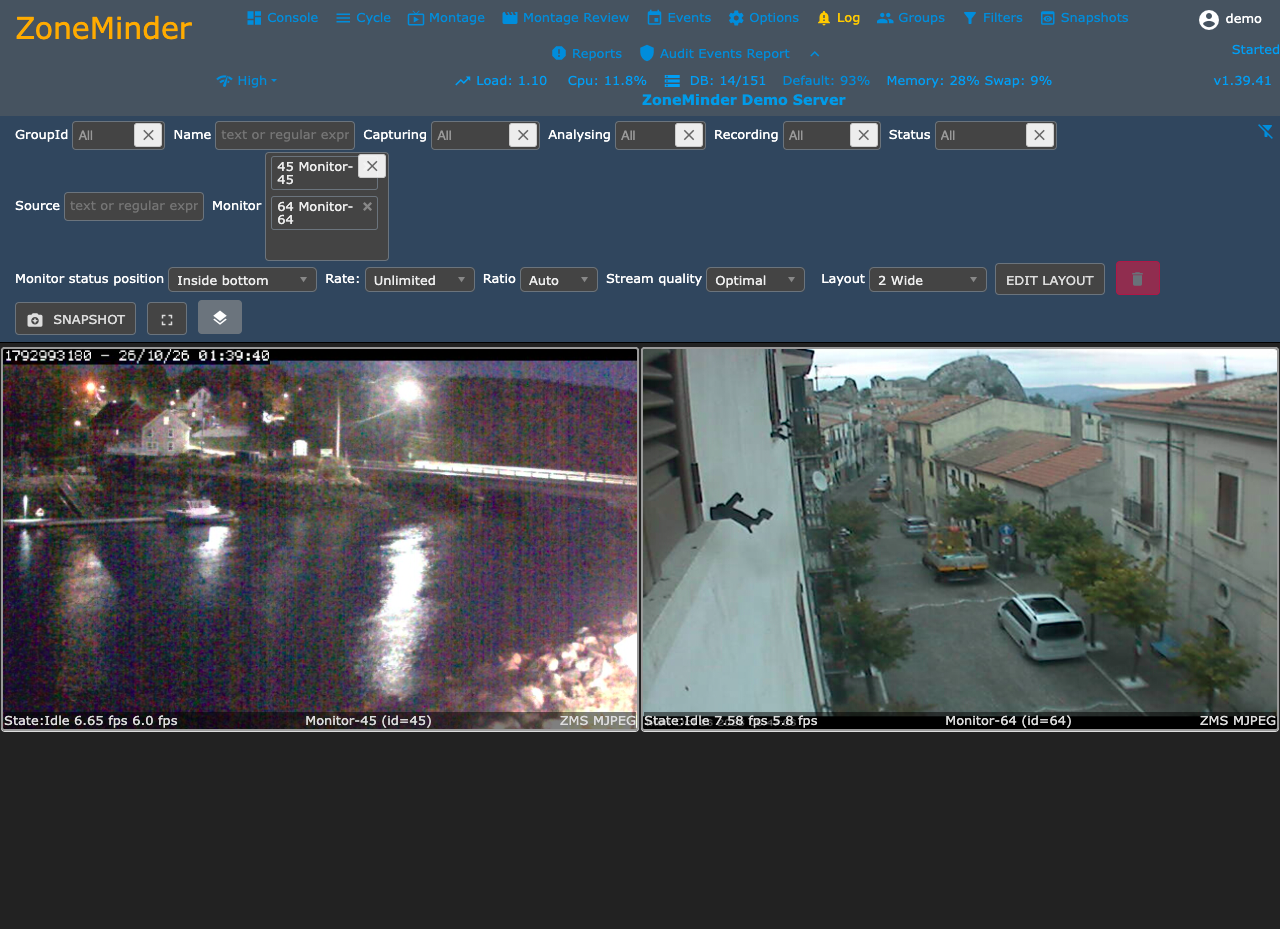Open the Reports page
Image resolution: width=1280 pixels, height=929 pixels.
pyautogui.click(x=586, y=53)
